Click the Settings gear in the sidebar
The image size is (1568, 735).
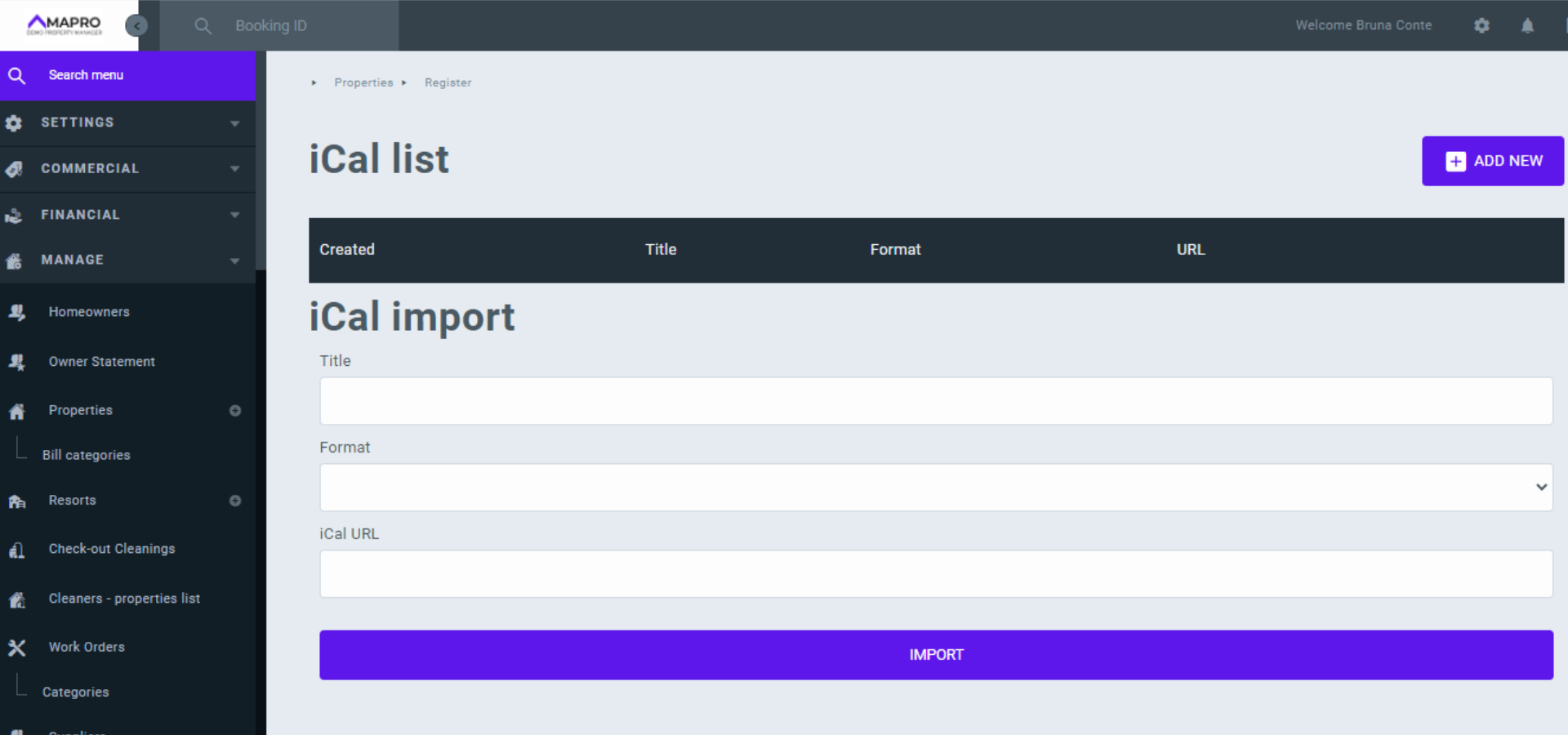14,122
